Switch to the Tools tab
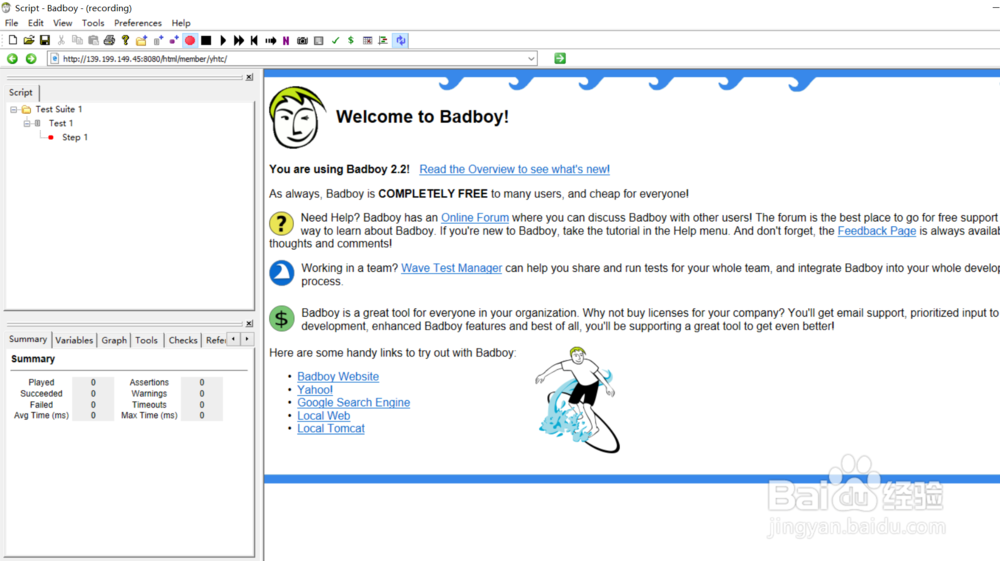Screen dimensions: 1000x561 click(x=146, y=340)
